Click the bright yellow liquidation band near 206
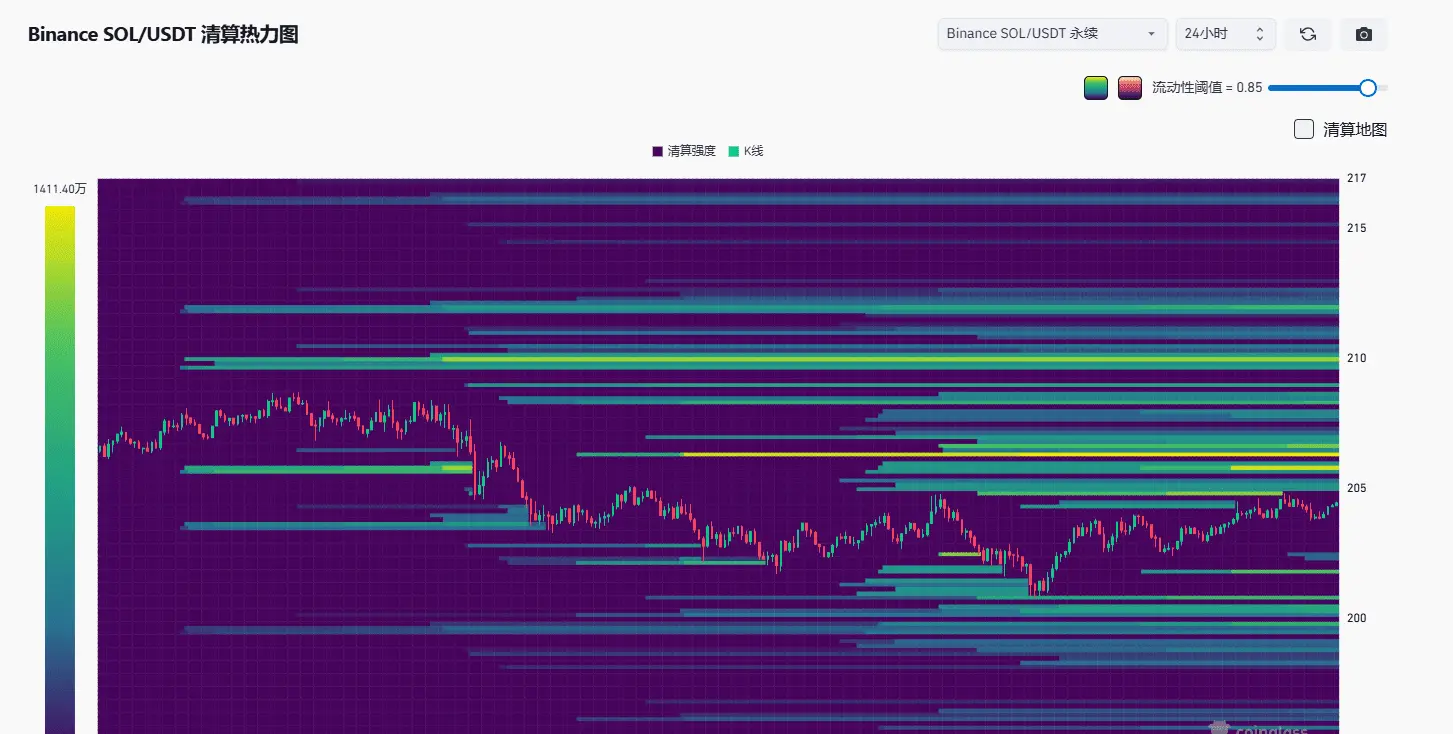Viewport: 1453px width, 734px height. tap(1010, 454)
